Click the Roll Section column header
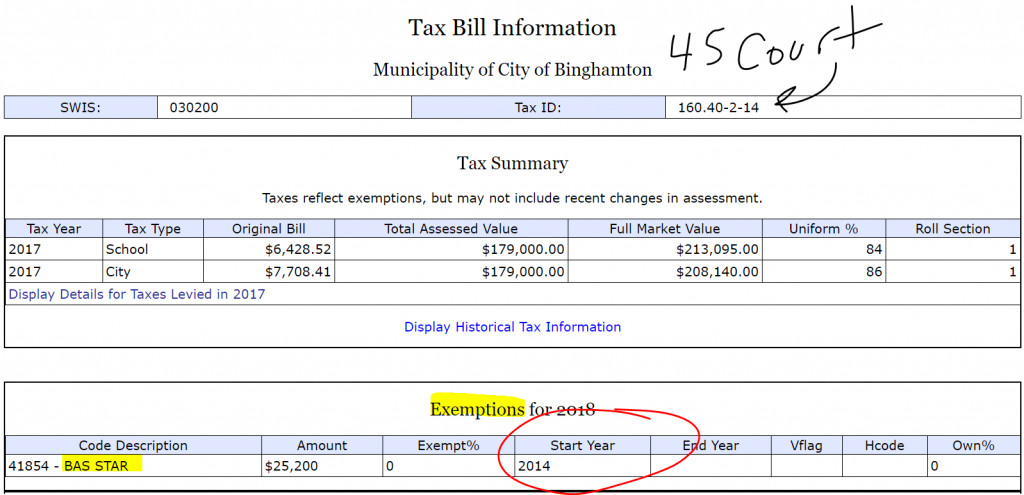1024x495 pixels. tap(952, 229)
